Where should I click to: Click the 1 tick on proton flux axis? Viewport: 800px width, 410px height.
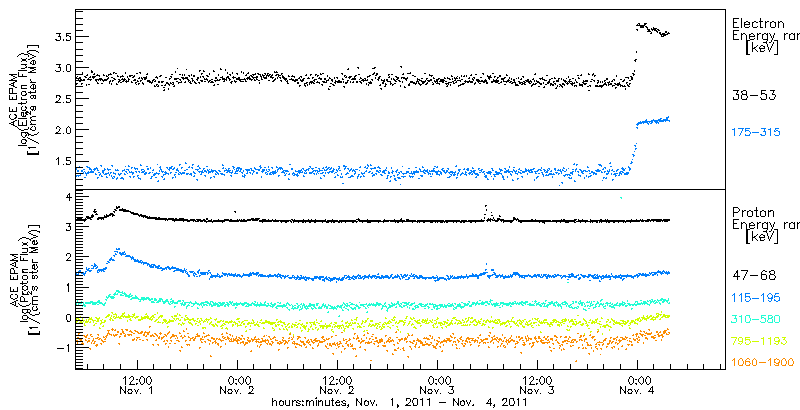click(67, 288)
